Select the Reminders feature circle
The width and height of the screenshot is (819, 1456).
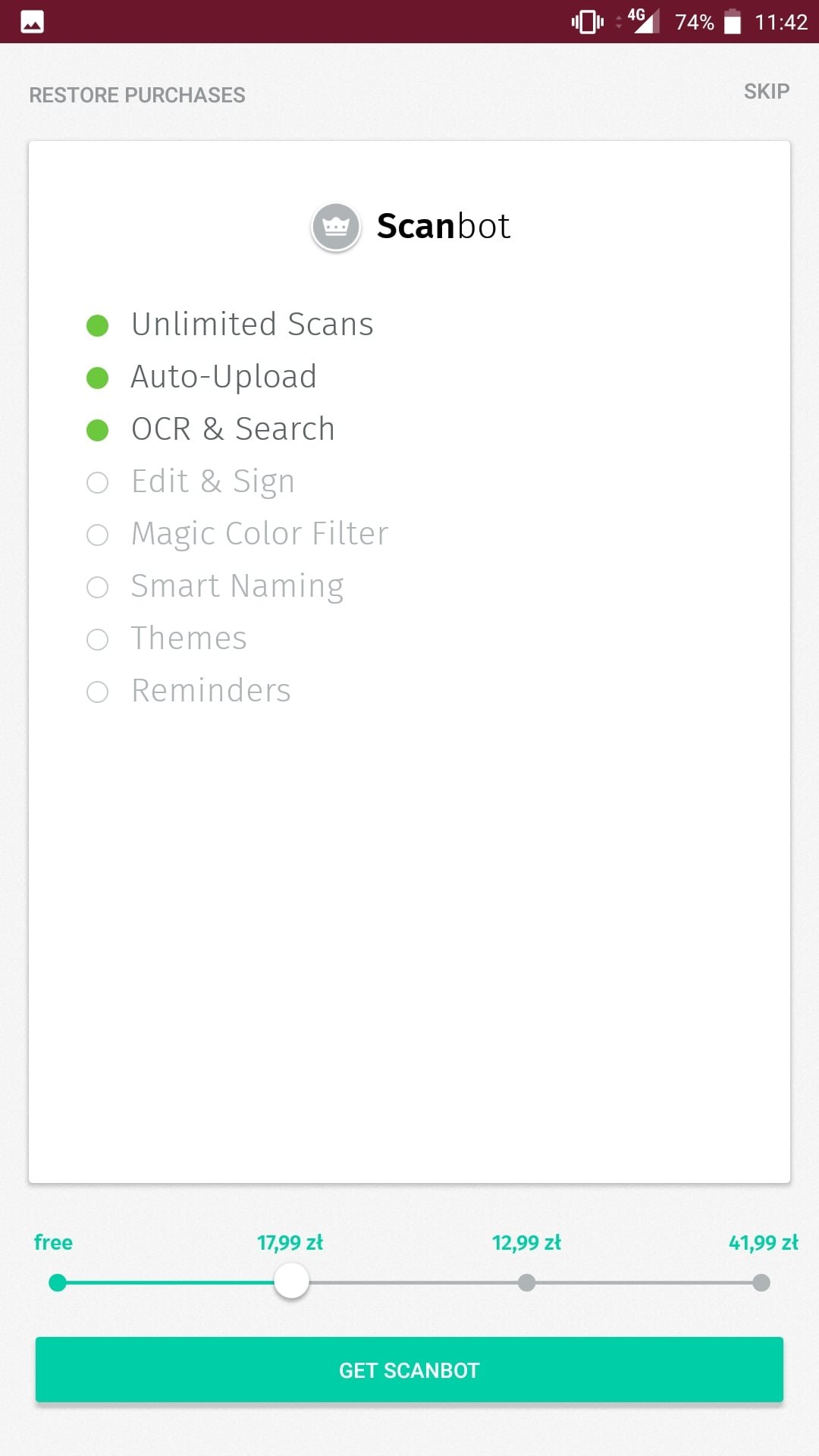[97, 692]
